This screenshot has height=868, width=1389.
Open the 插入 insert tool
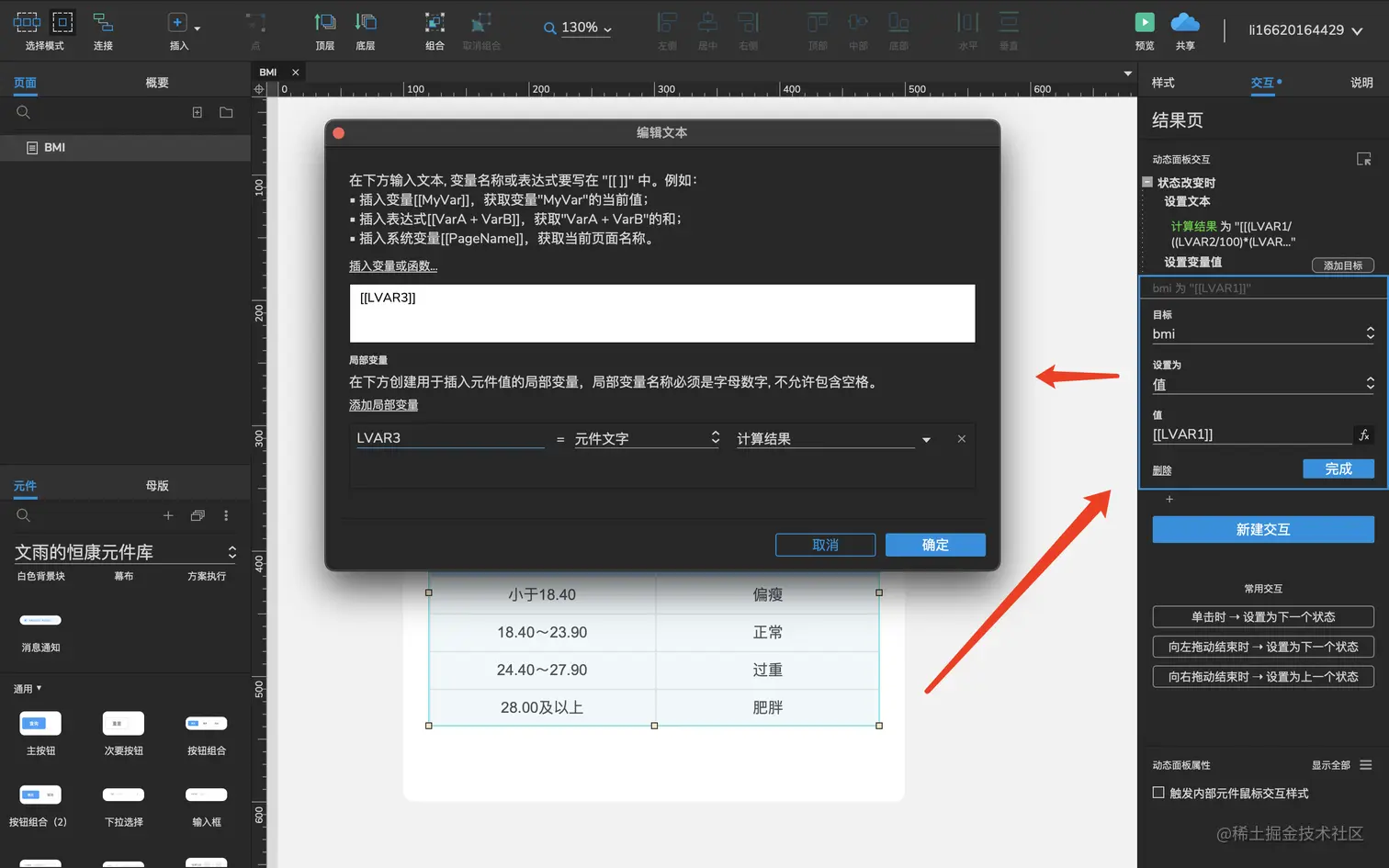coord(177,23)
